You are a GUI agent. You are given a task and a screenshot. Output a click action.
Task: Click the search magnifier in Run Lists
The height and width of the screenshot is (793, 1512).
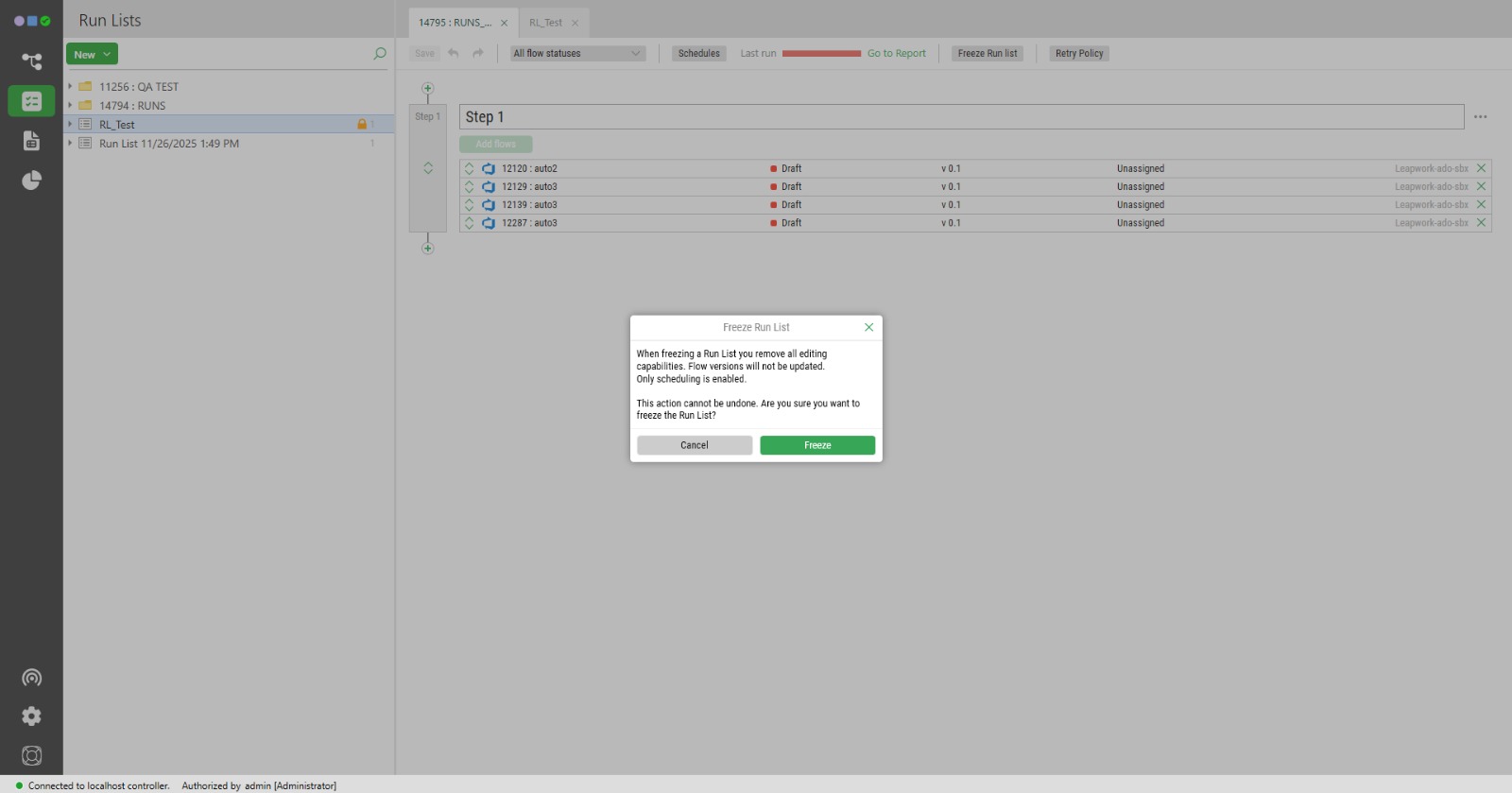380,54
